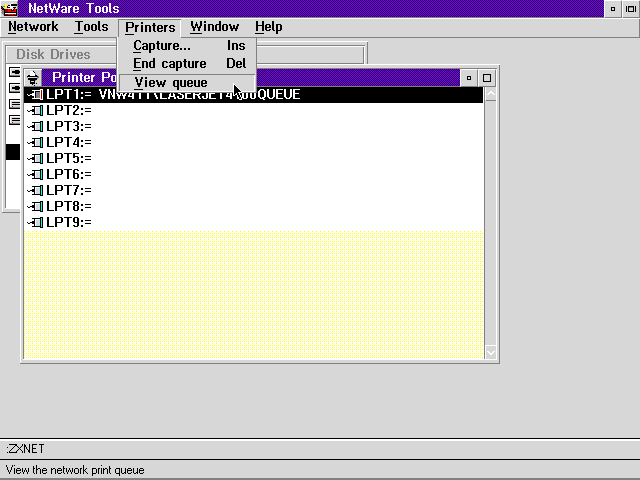640x480 pixels.
Task: Open the Window menu
Action: [214, 27]
